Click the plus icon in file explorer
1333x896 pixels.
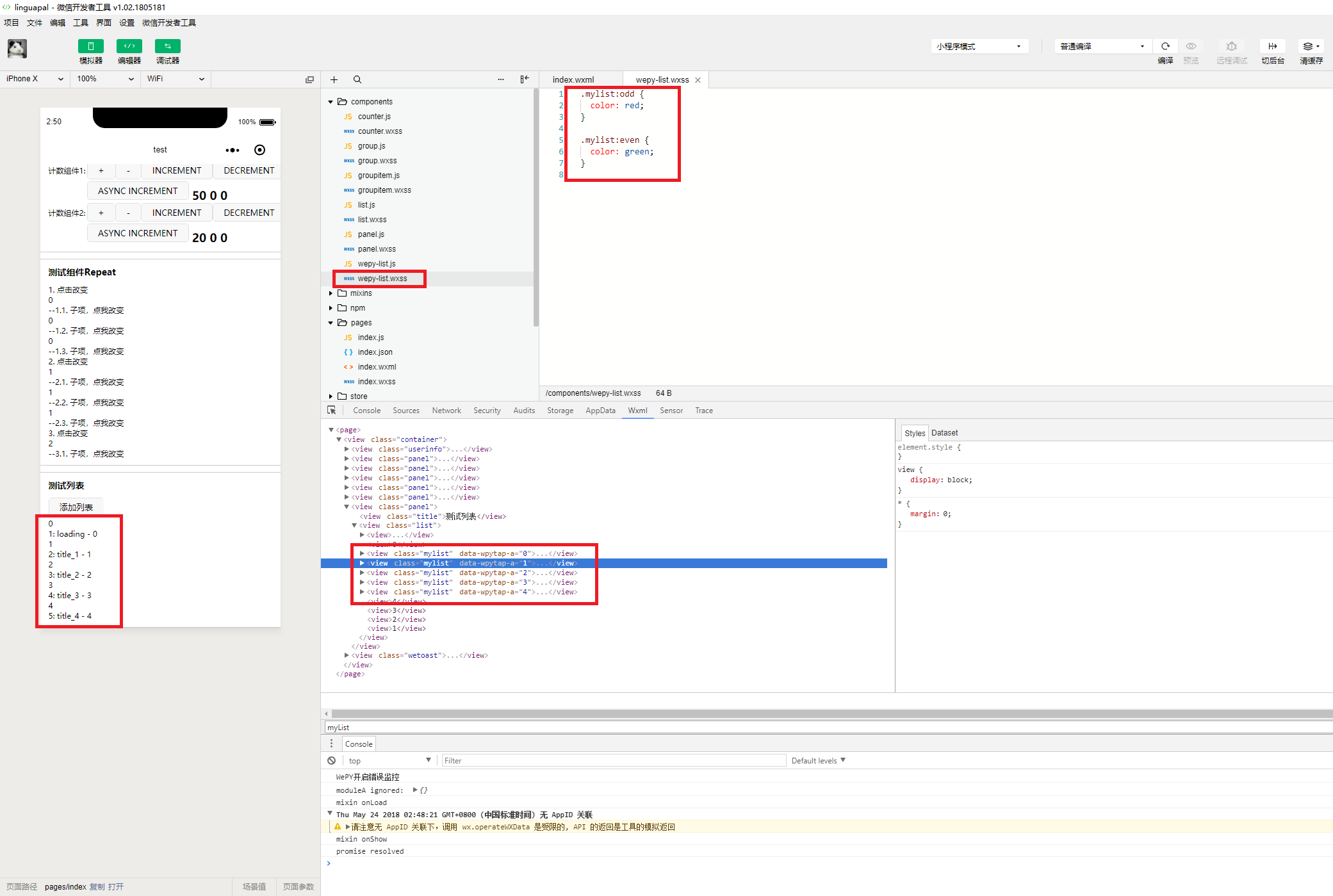click(334, 79)
